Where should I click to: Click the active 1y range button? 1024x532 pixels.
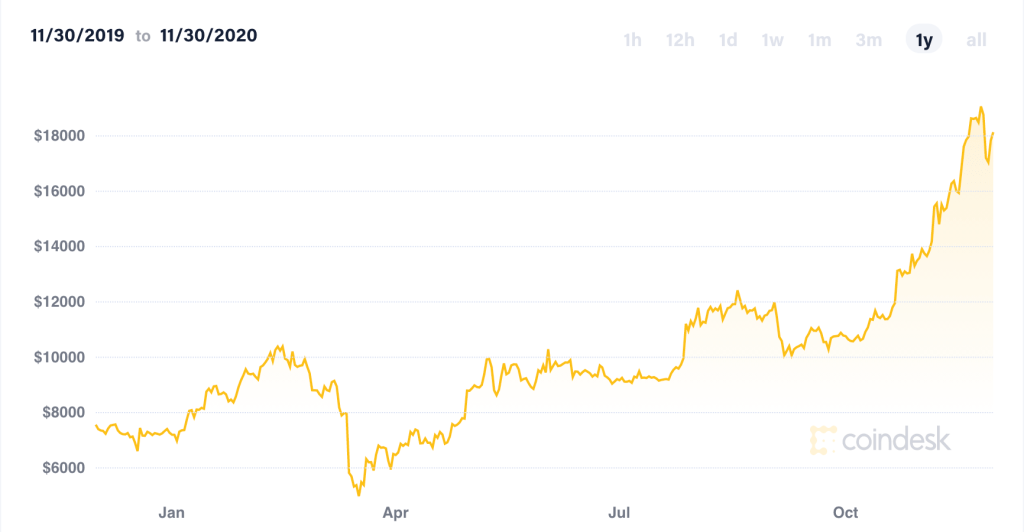[924, 40]
